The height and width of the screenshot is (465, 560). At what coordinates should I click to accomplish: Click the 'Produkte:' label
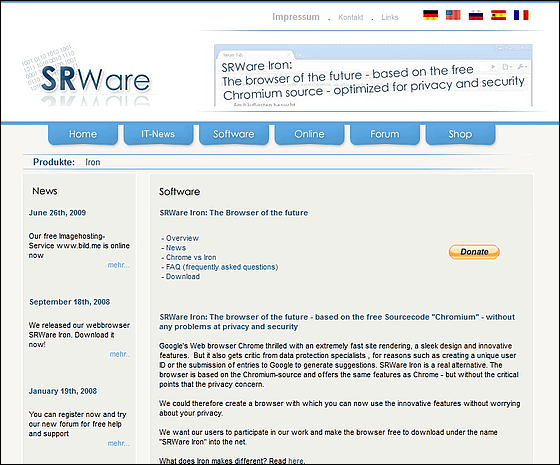click(54, 162)
